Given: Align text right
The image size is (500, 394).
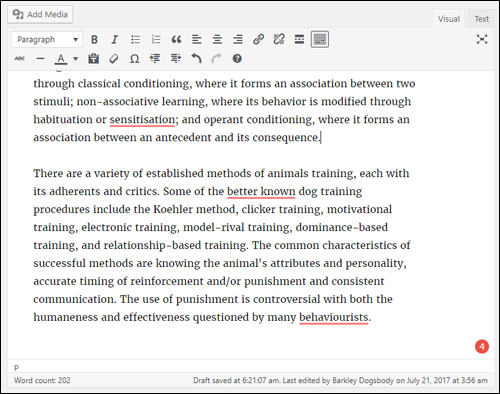Looking at the screenshot, I should [x=238, y=40].
